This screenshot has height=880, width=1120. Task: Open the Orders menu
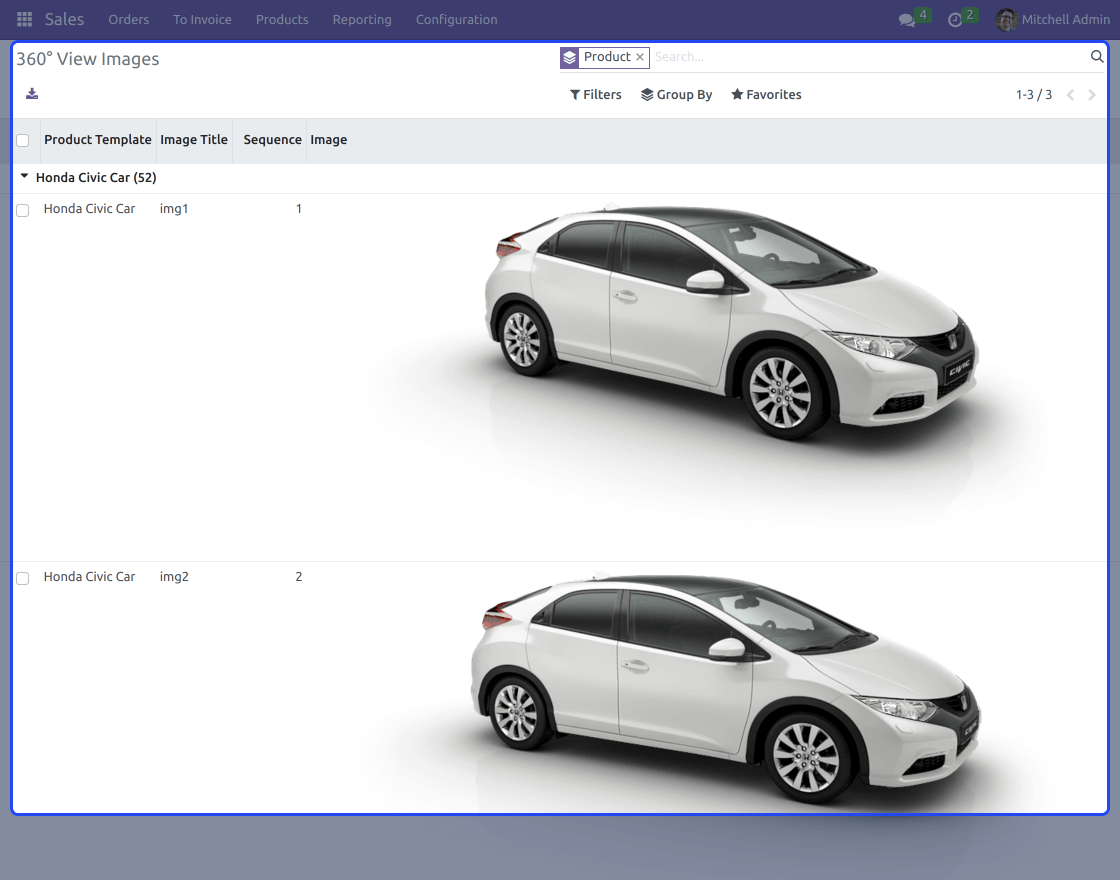[x=129, y=19]
